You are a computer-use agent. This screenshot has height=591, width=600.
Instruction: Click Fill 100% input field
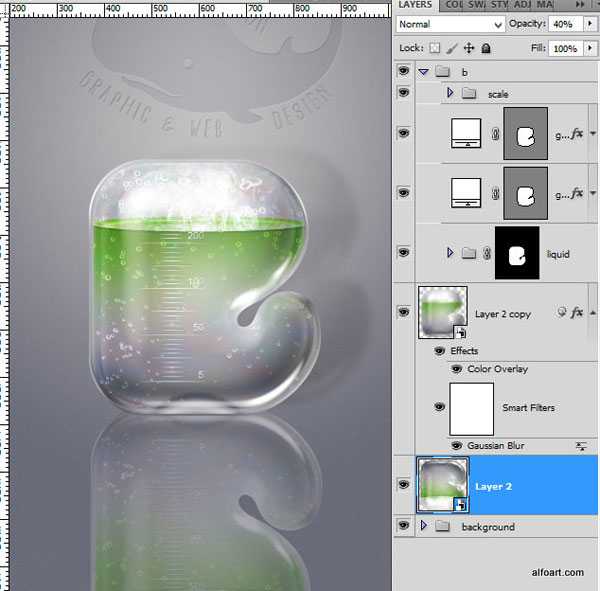click(566, 49)
